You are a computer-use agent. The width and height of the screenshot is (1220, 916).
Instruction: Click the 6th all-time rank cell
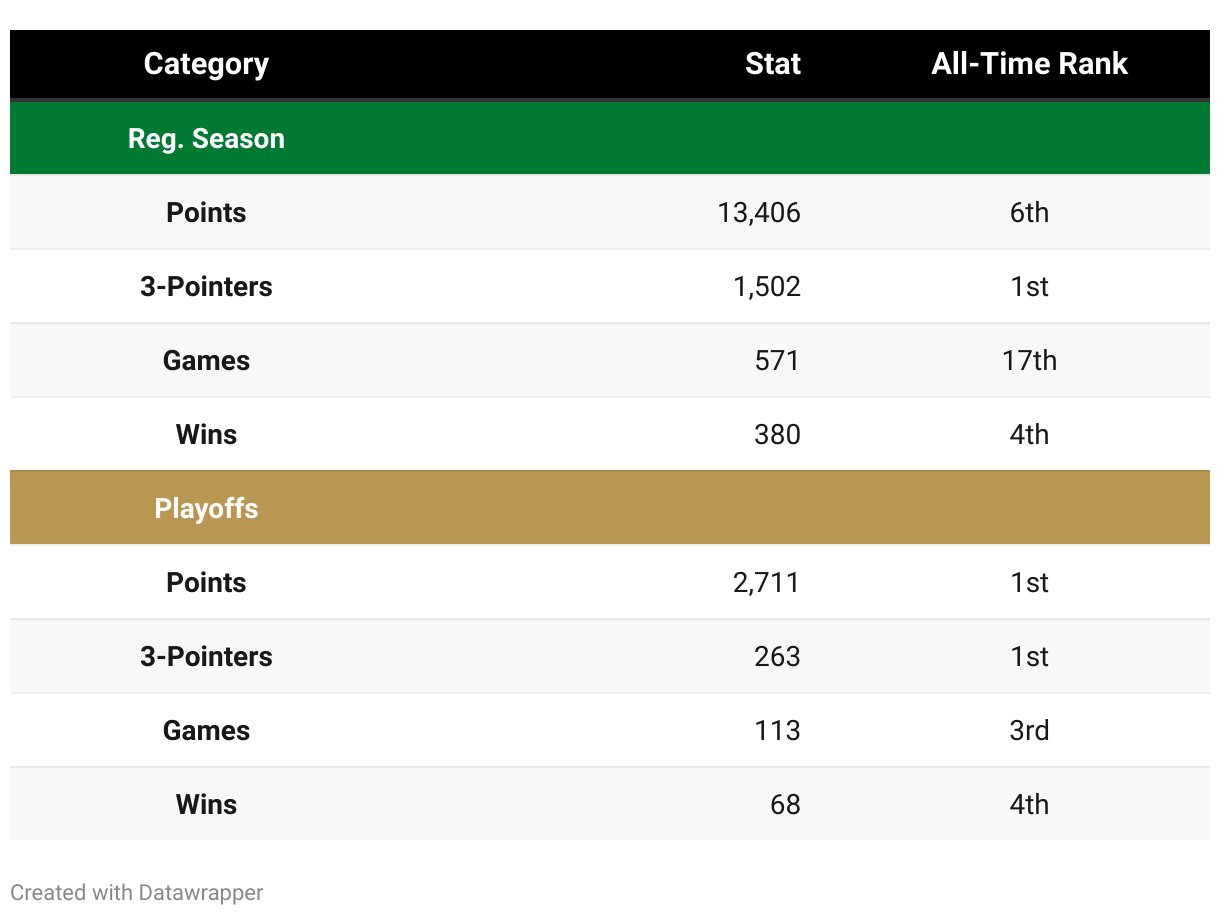coord(1029,212)
